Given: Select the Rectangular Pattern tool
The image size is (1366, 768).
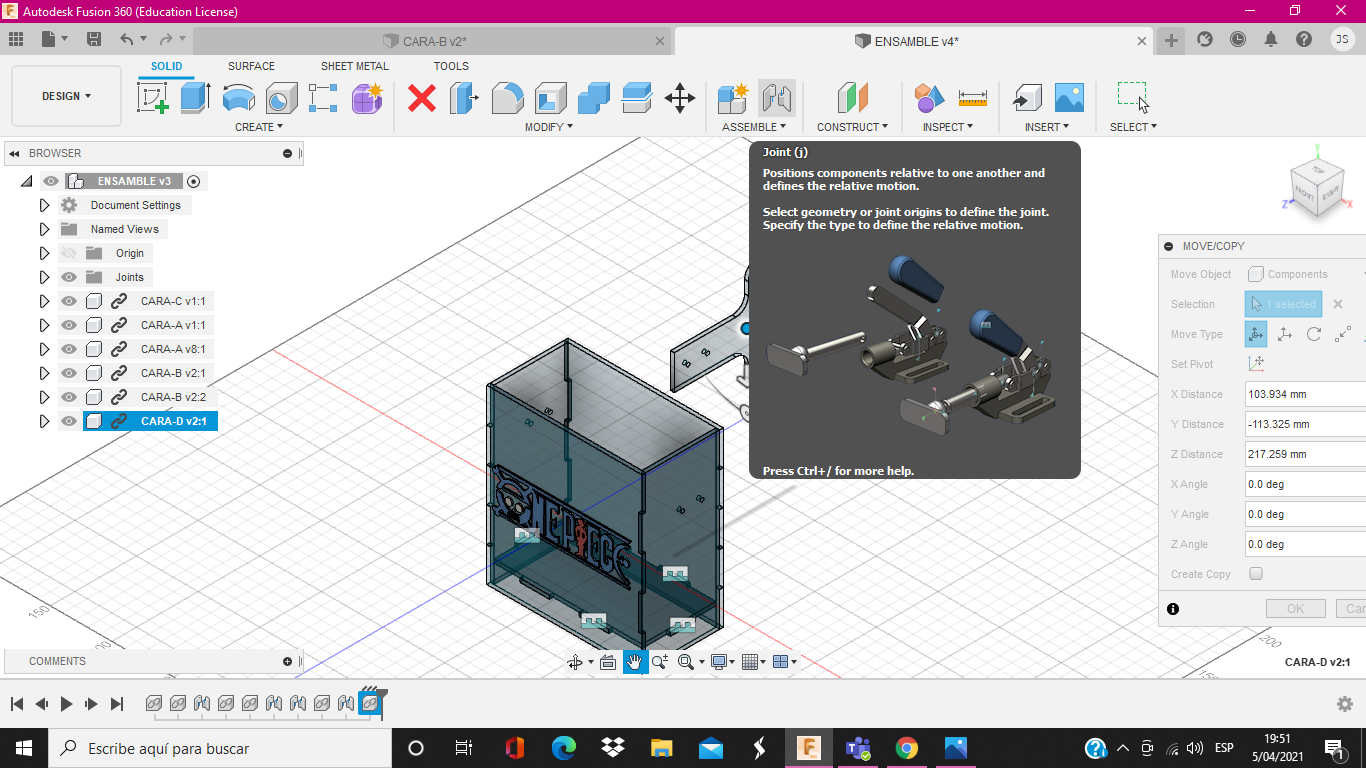Looking at the screenshot, I should click(x=323, y=98).
